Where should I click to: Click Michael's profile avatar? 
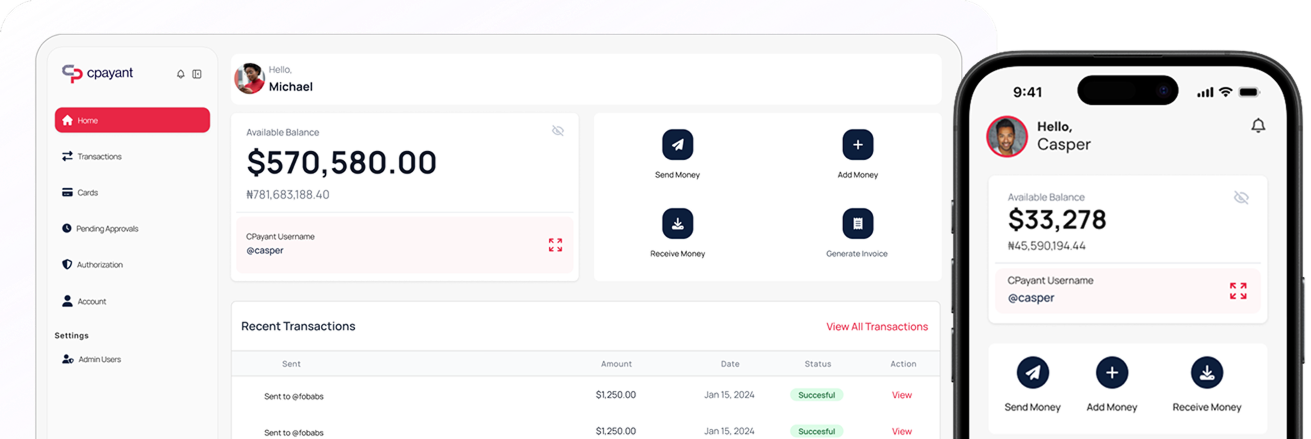249,78
